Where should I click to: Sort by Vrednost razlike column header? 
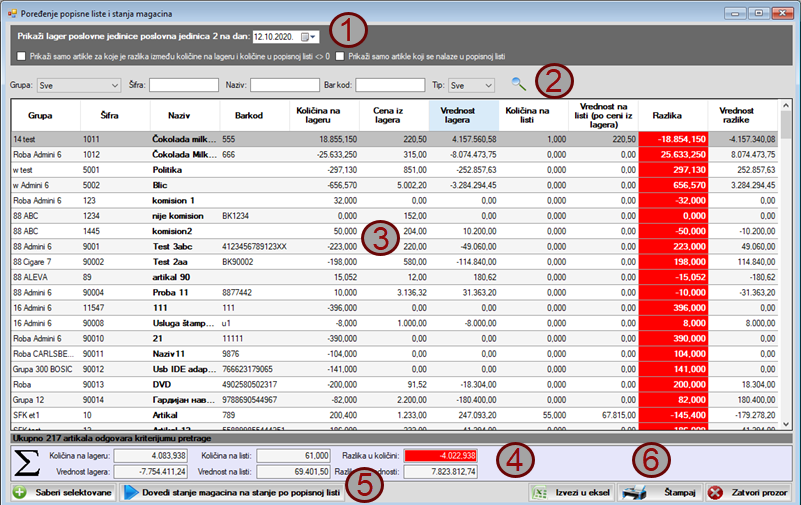tap(743, 115)
